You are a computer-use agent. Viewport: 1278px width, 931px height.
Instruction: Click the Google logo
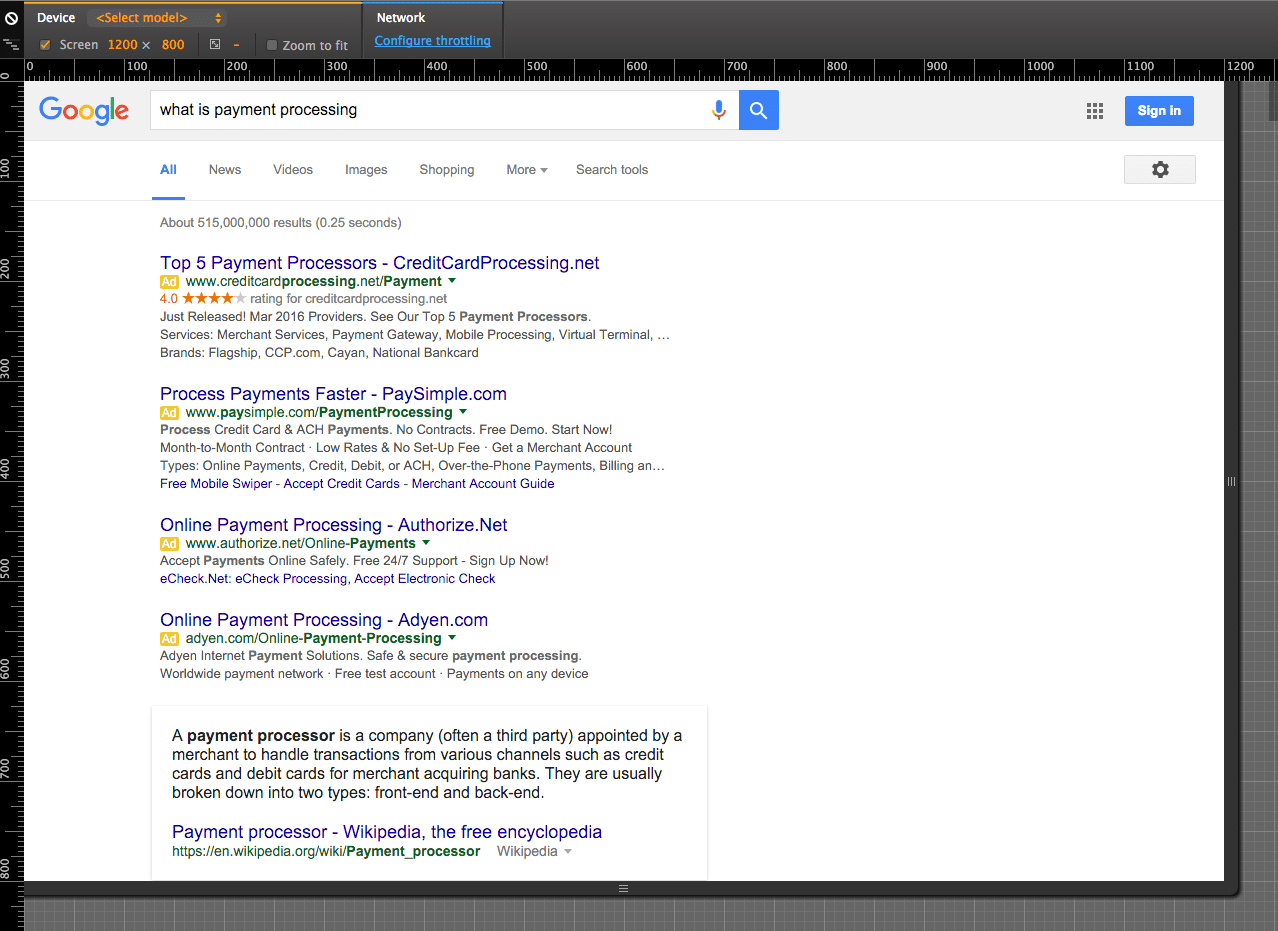[84, 111]
